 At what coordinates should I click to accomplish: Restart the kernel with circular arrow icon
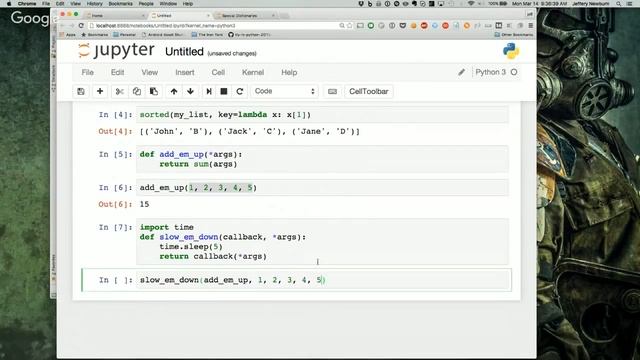240,91
